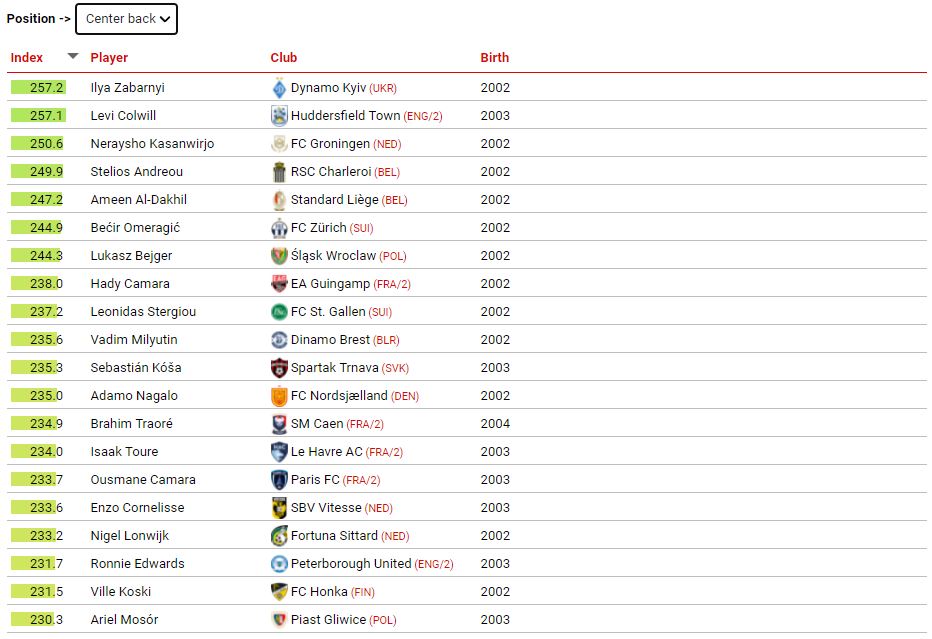
Task: Sort table by Birth column header
Action: click(x=495, y=58)
